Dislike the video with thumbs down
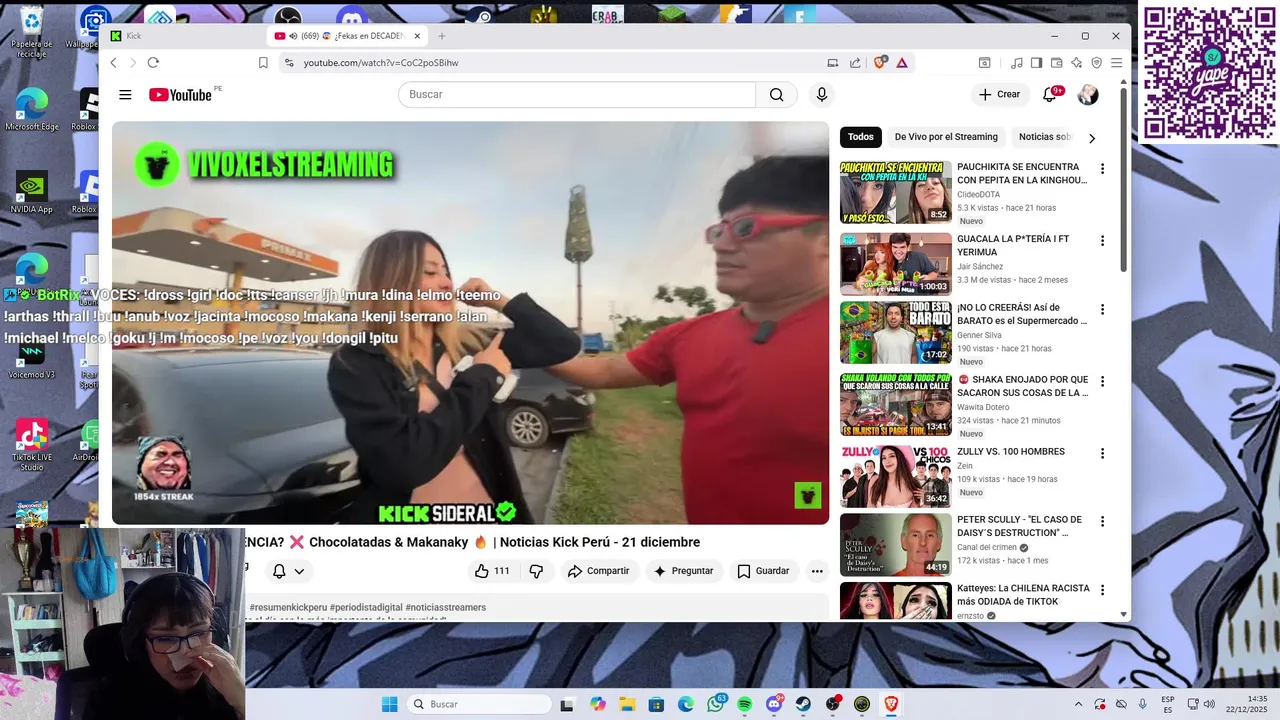Viewport: 1280px width, 720px height. point(536,571)
